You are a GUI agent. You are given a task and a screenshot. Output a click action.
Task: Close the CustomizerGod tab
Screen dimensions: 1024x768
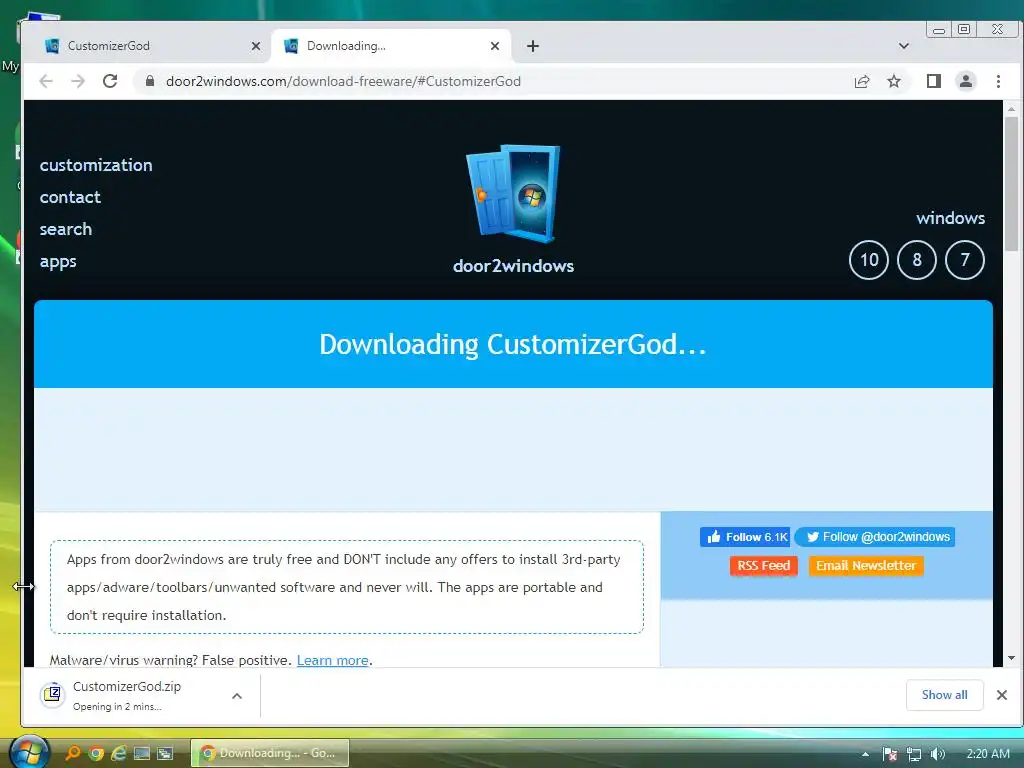pos(255,46)
